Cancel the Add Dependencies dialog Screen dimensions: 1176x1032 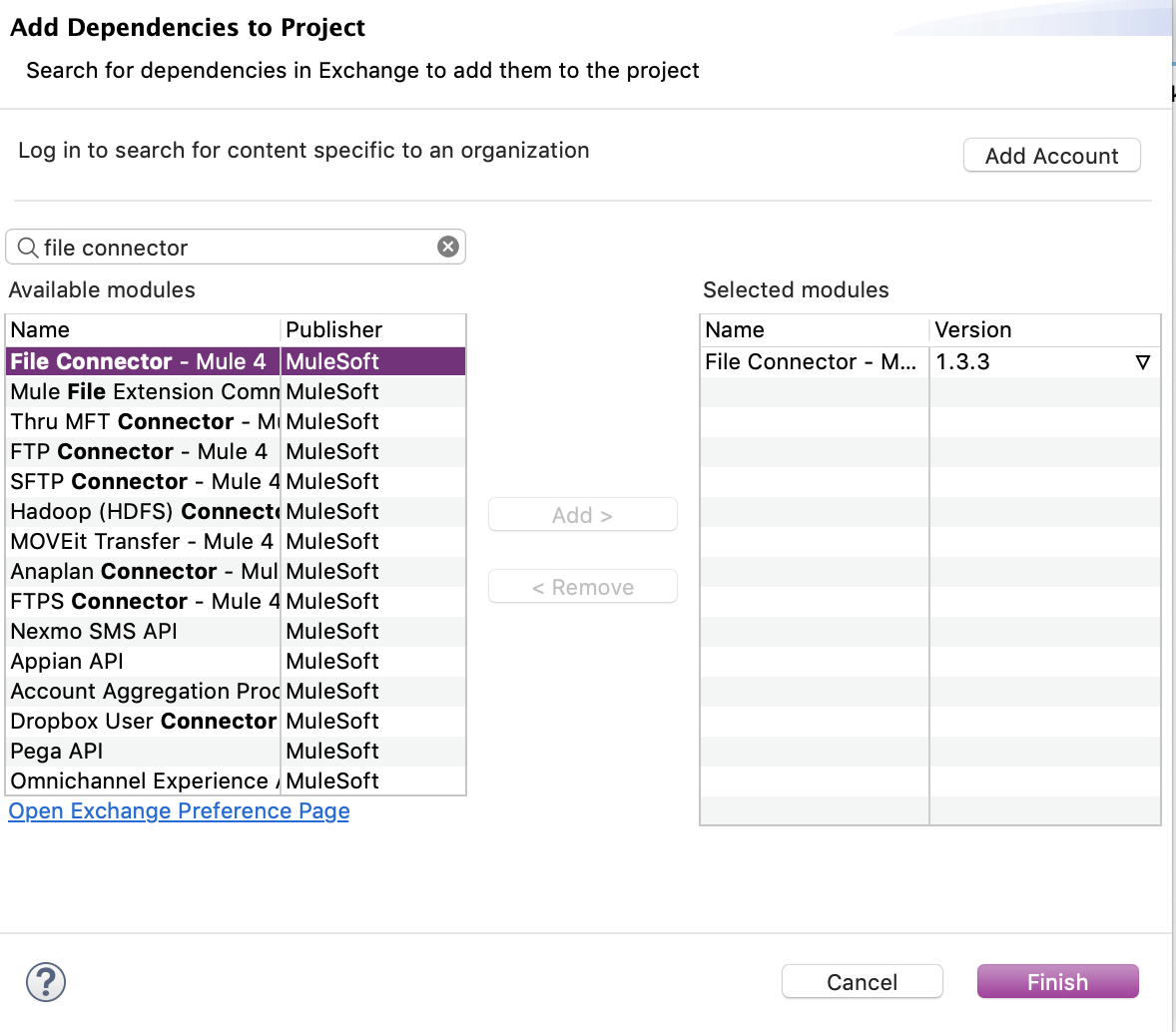point(862,981)
